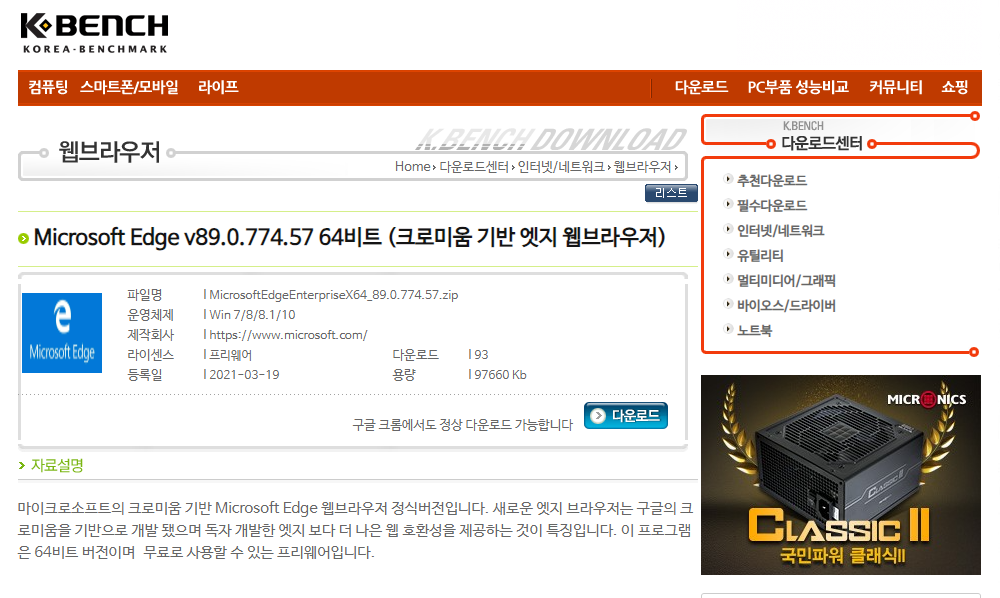Click the license value 프리웨어

pyautogui.click(x=230, y=354)
